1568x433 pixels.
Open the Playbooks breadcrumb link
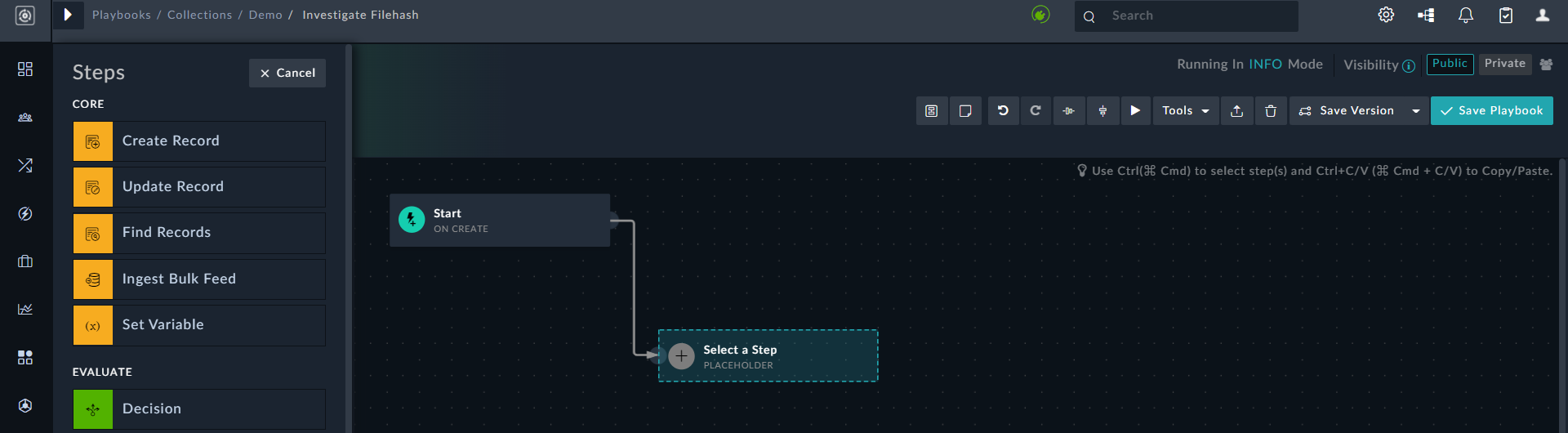pyautogui.click(x=122, y=15)
